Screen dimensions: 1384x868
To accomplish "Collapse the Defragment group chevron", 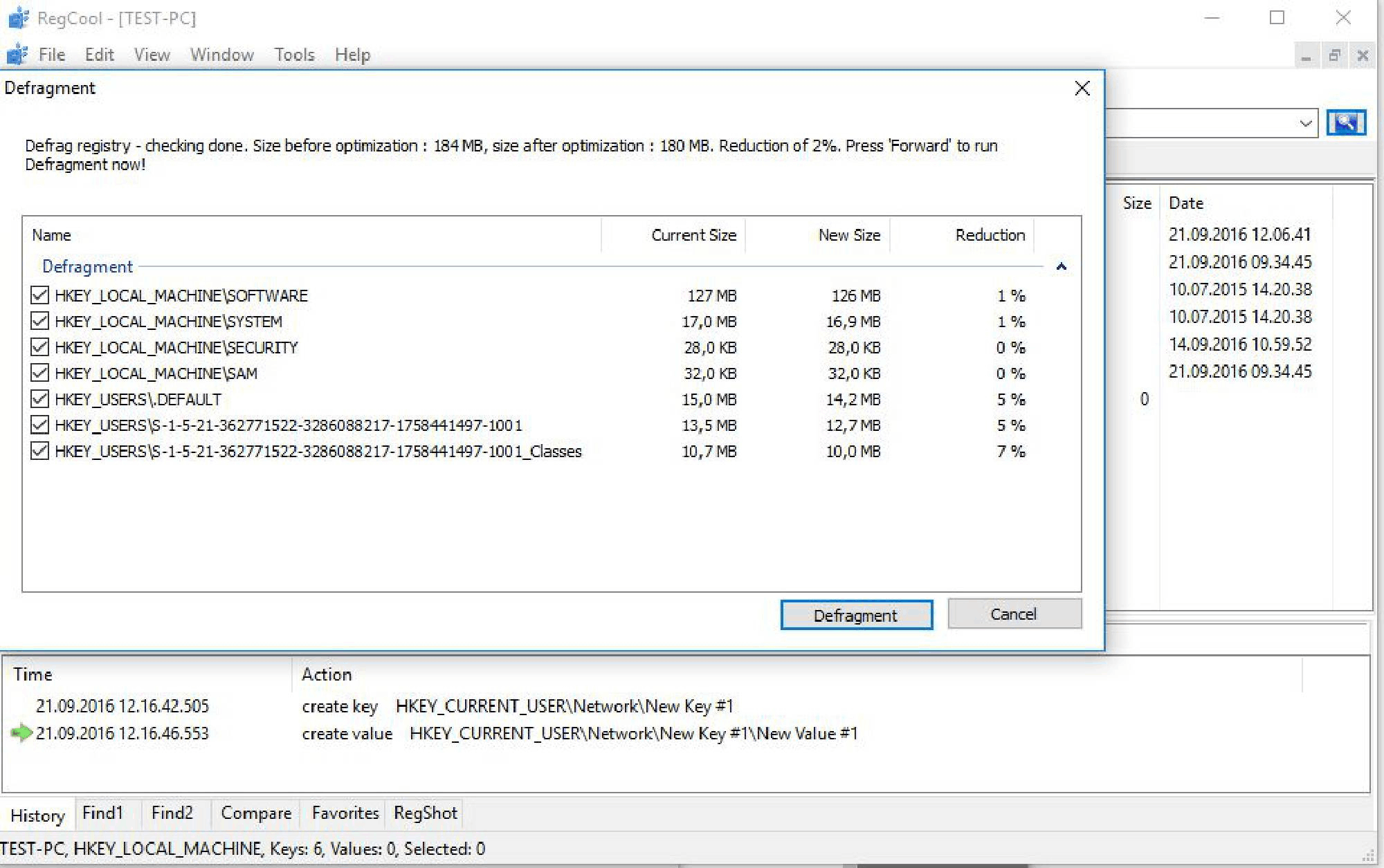I will [x=1061, y=266].
